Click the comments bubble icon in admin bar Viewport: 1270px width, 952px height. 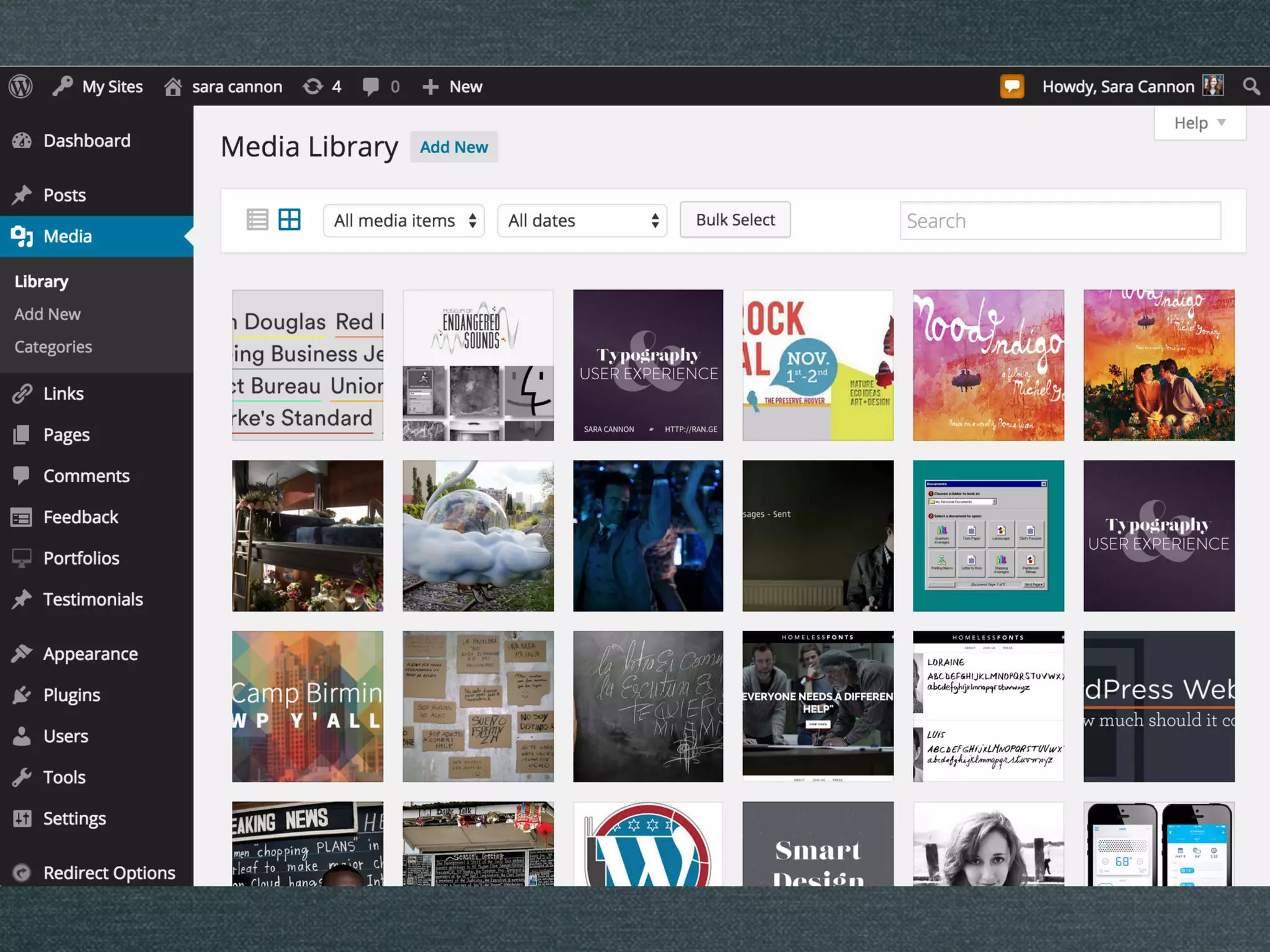(371, 86)
